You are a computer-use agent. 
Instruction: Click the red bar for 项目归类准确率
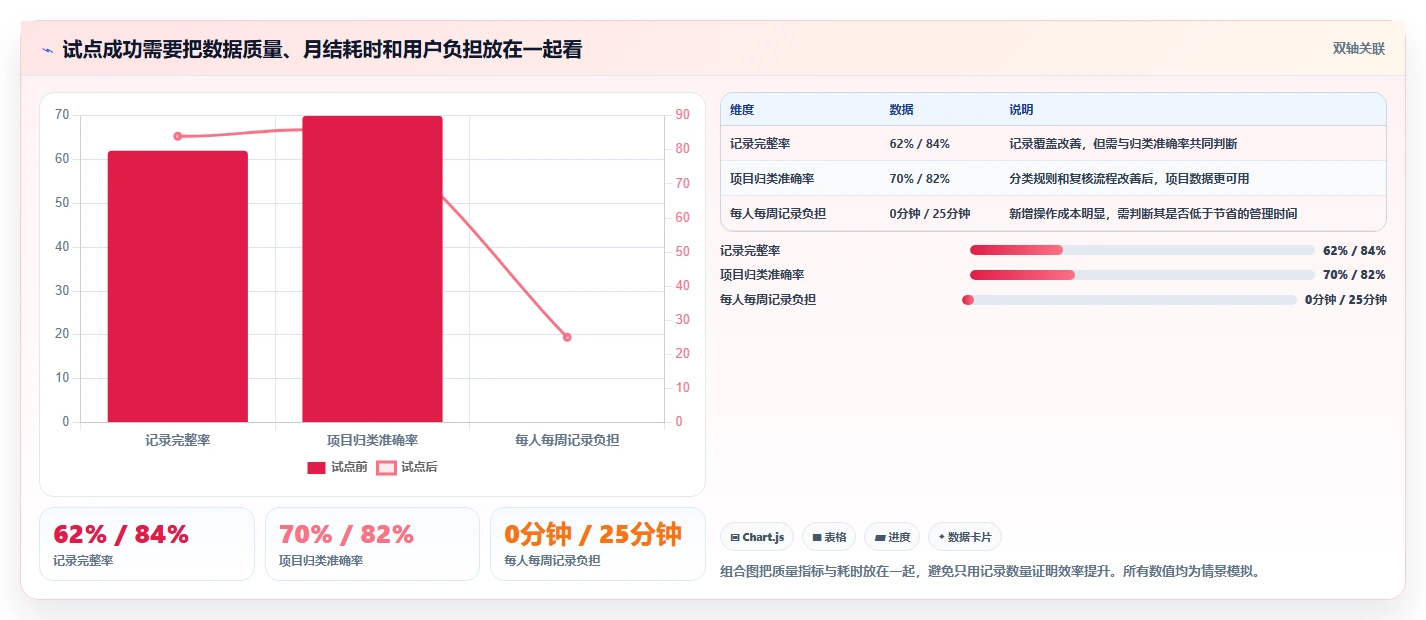point(372,269)
